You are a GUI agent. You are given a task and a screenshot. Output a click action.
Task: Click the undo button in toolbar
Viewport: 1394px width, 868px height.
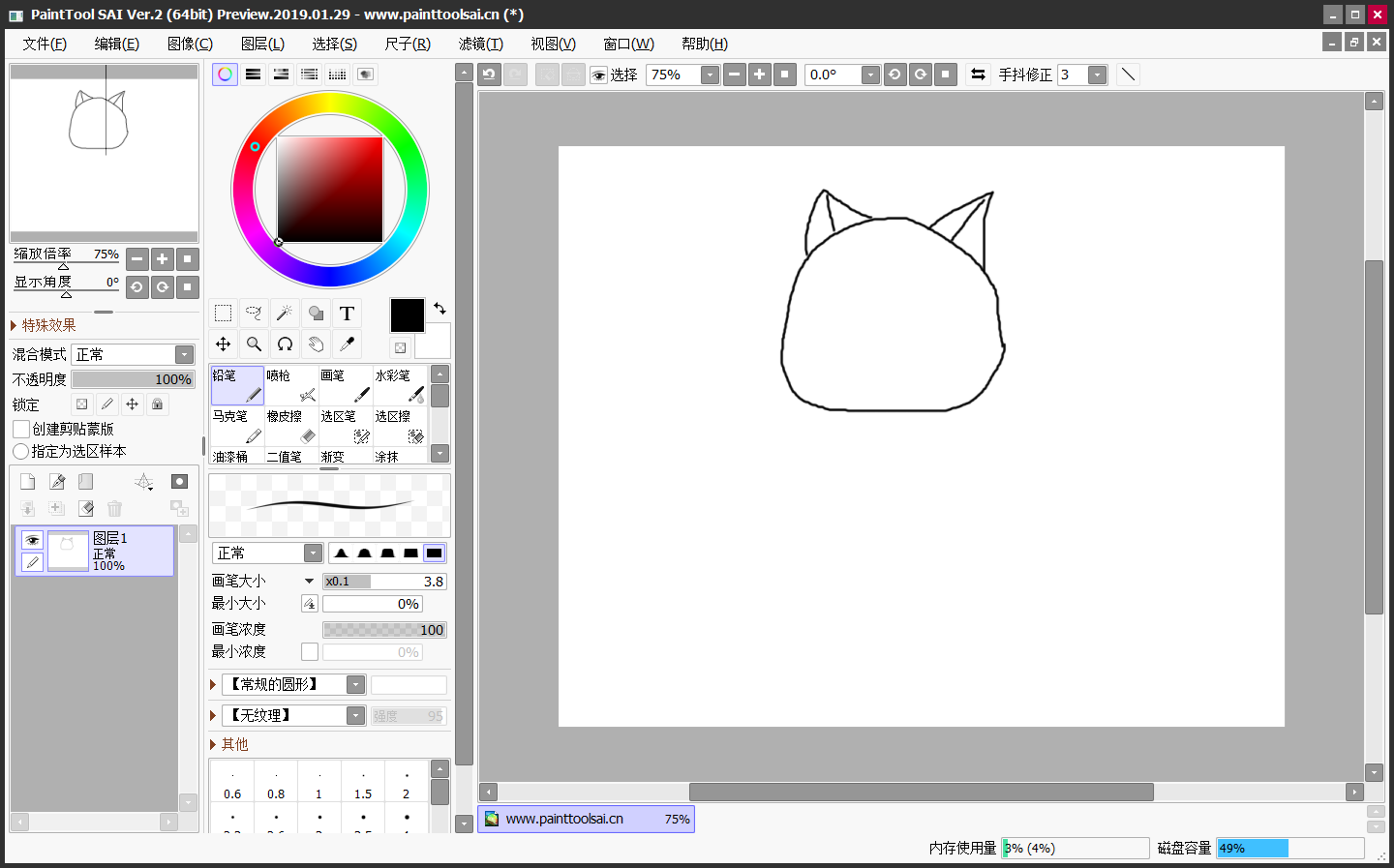click(489, 75)
